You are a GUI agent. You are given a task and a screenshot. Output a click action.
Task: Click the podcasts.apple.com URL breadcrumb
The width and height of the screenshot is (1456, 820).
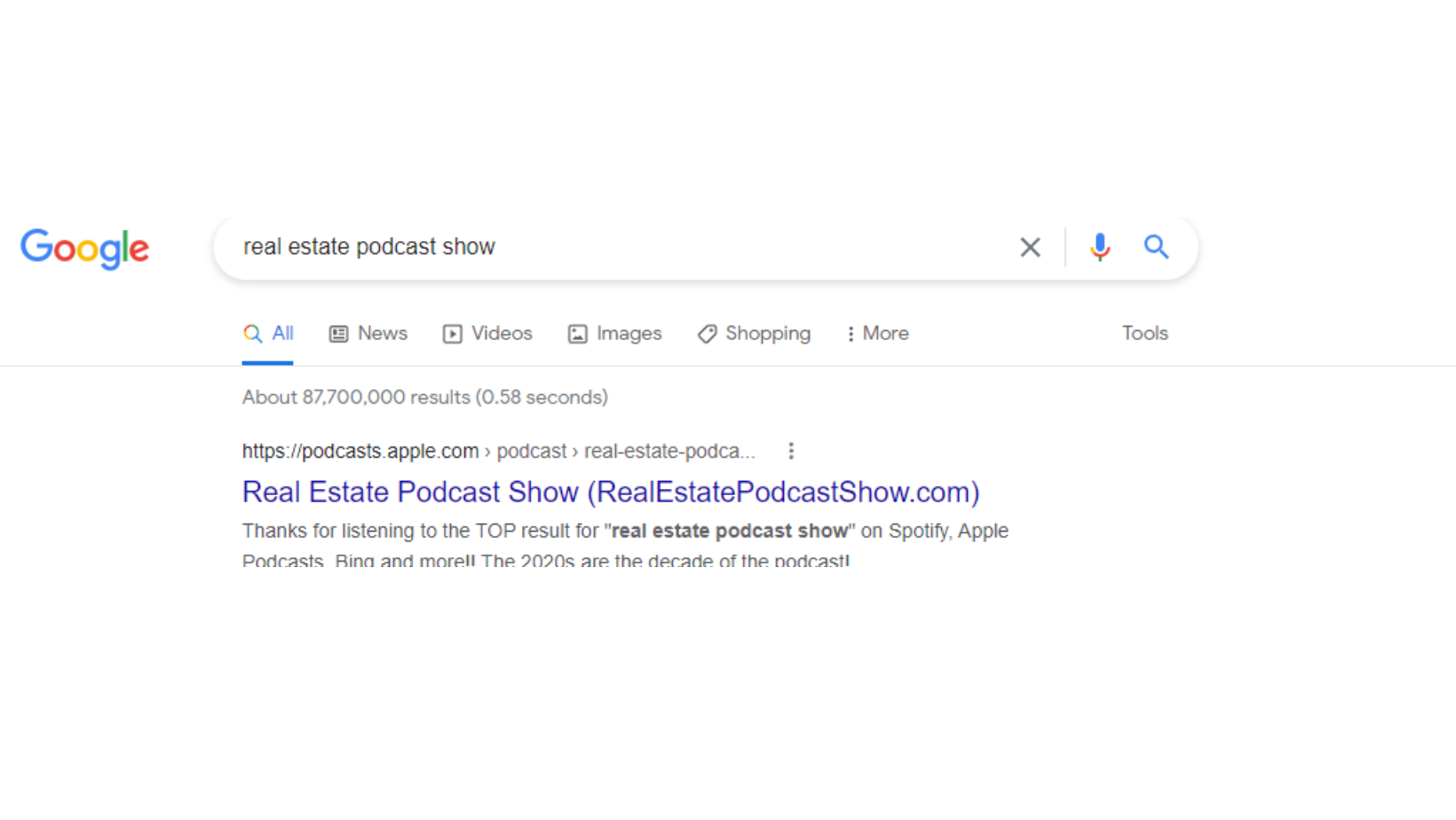499,451
